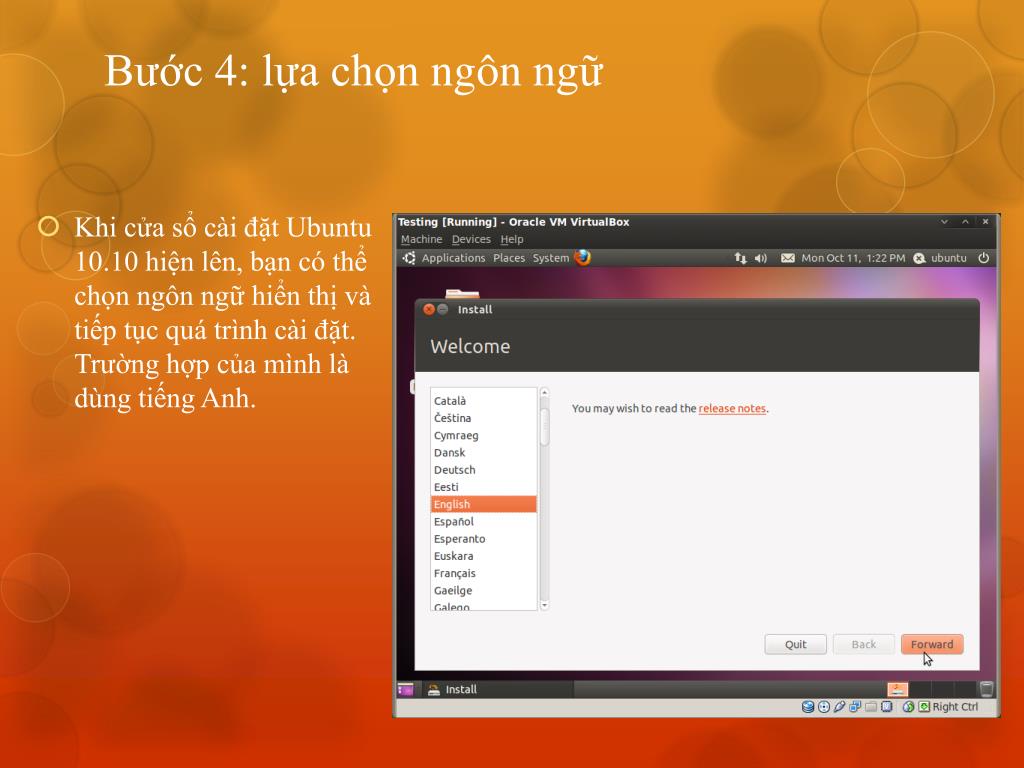The image size is (1024, 768).
Task: Close the Install window with red button
Action: click(x=428, y=309)
